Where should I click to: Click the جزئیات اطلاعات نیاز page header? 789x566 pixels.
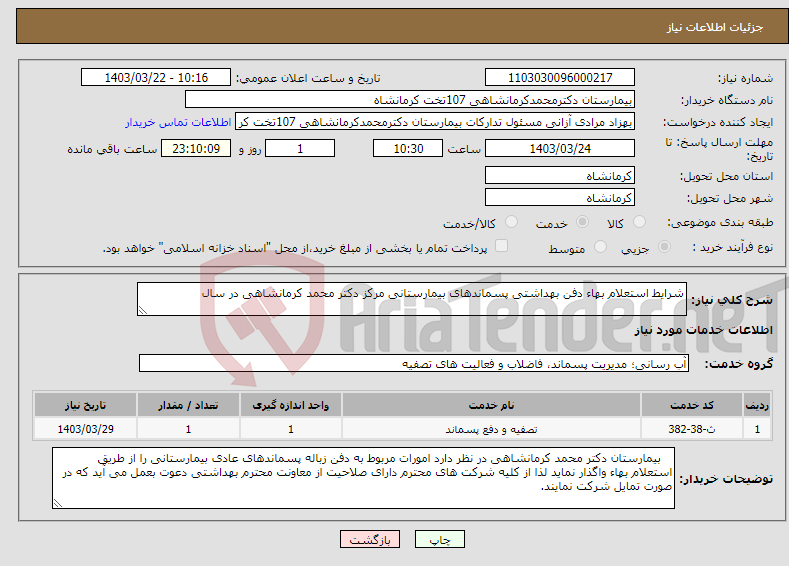click(715, 27)
